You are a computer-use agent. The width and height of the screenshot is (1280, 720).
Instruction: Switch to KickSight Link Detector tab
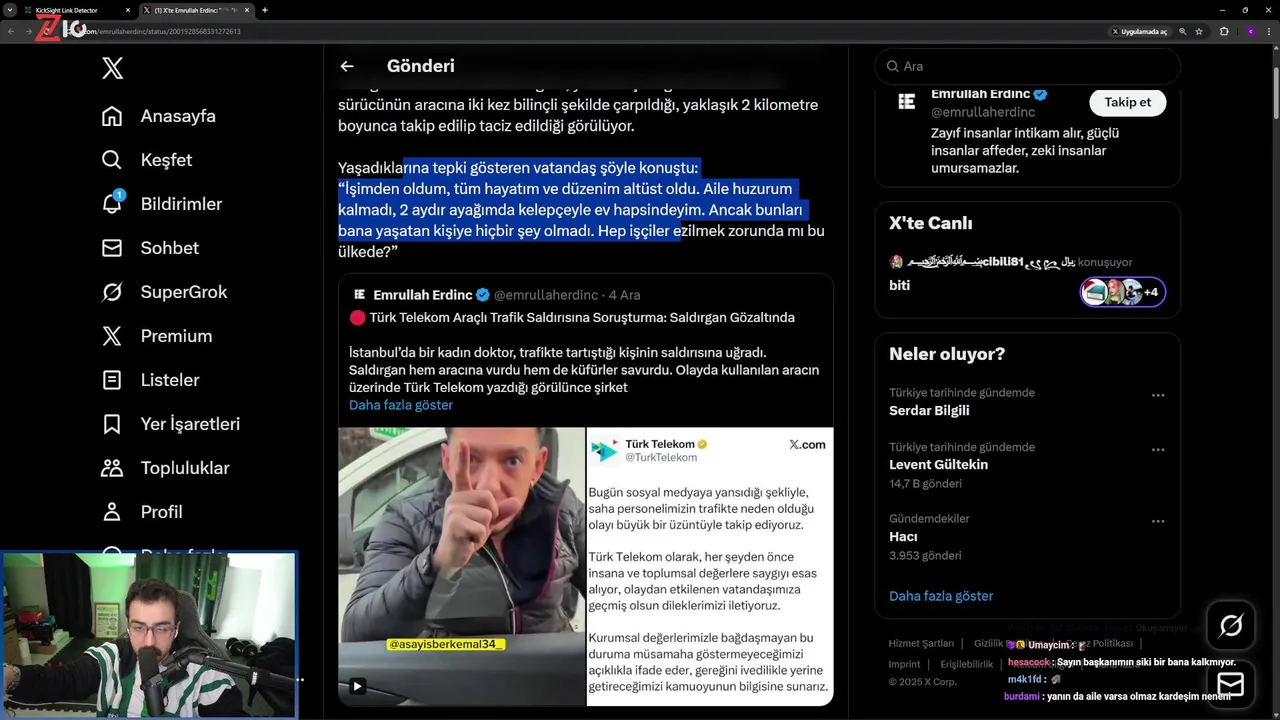78,10
